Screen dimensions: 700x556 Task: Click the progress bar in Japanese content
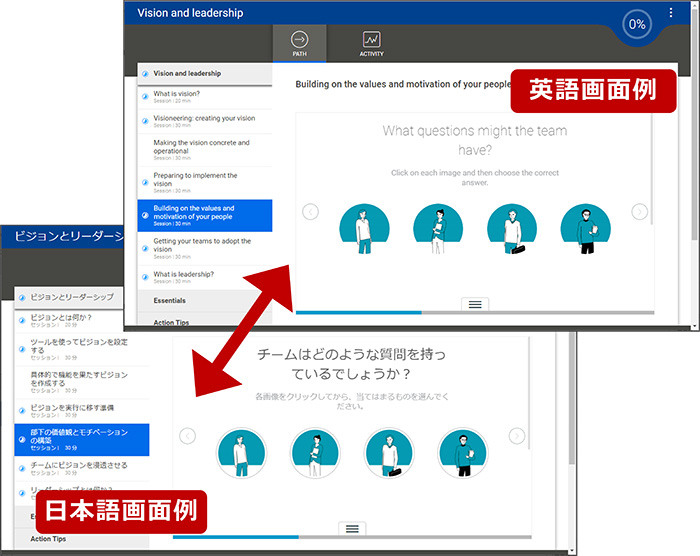coord(352,537)
